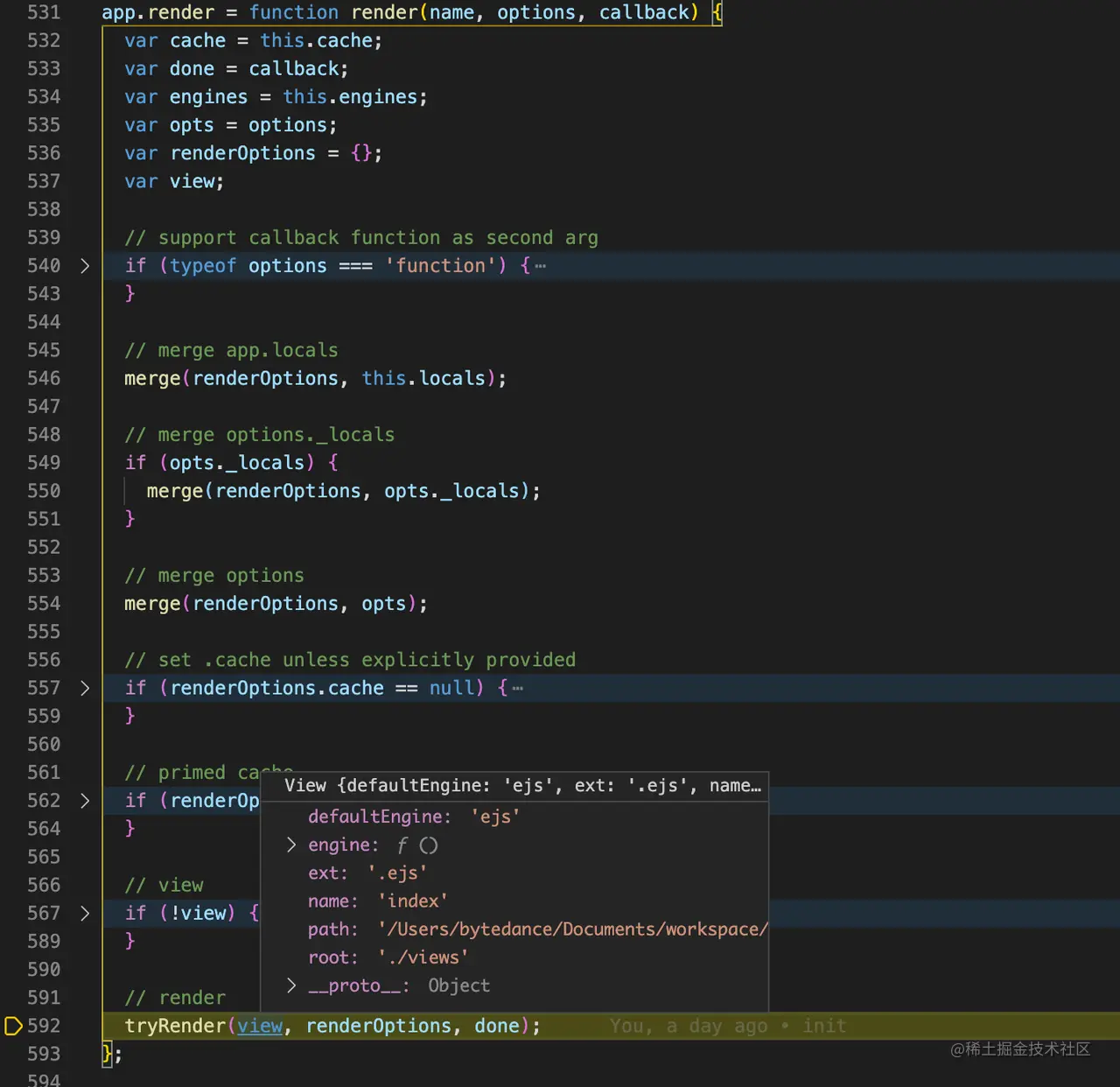Select the path property row in hover
1120x1087 pixels.
(x=514, y=929)
